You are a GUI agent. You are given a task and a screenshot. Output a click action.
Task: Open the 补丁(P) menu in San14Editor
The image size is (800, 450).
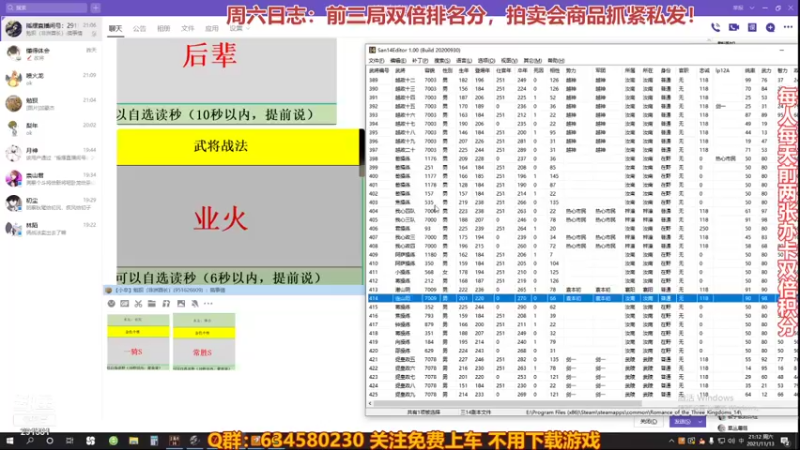pyautogui.click(x=420, y=61)
